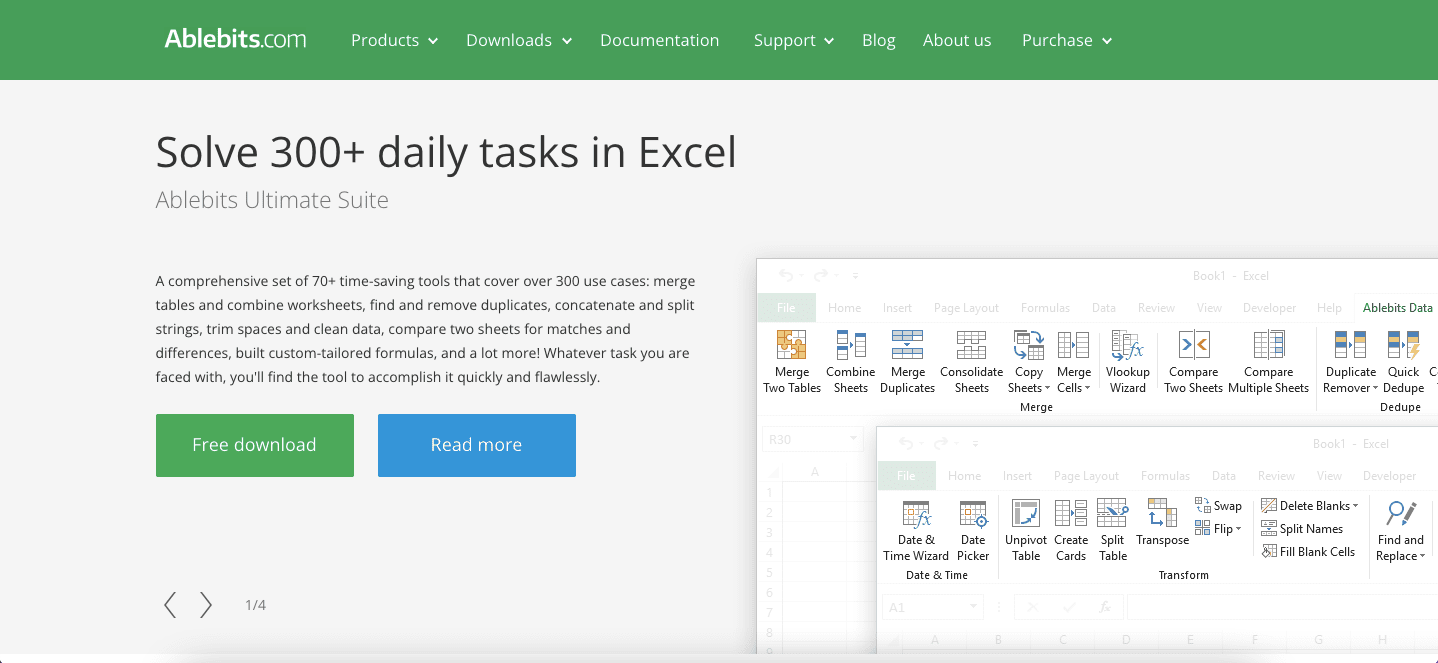Click Merge Two Tables icon
This screenshot has width=1438, height=663.
pos(792,362)
